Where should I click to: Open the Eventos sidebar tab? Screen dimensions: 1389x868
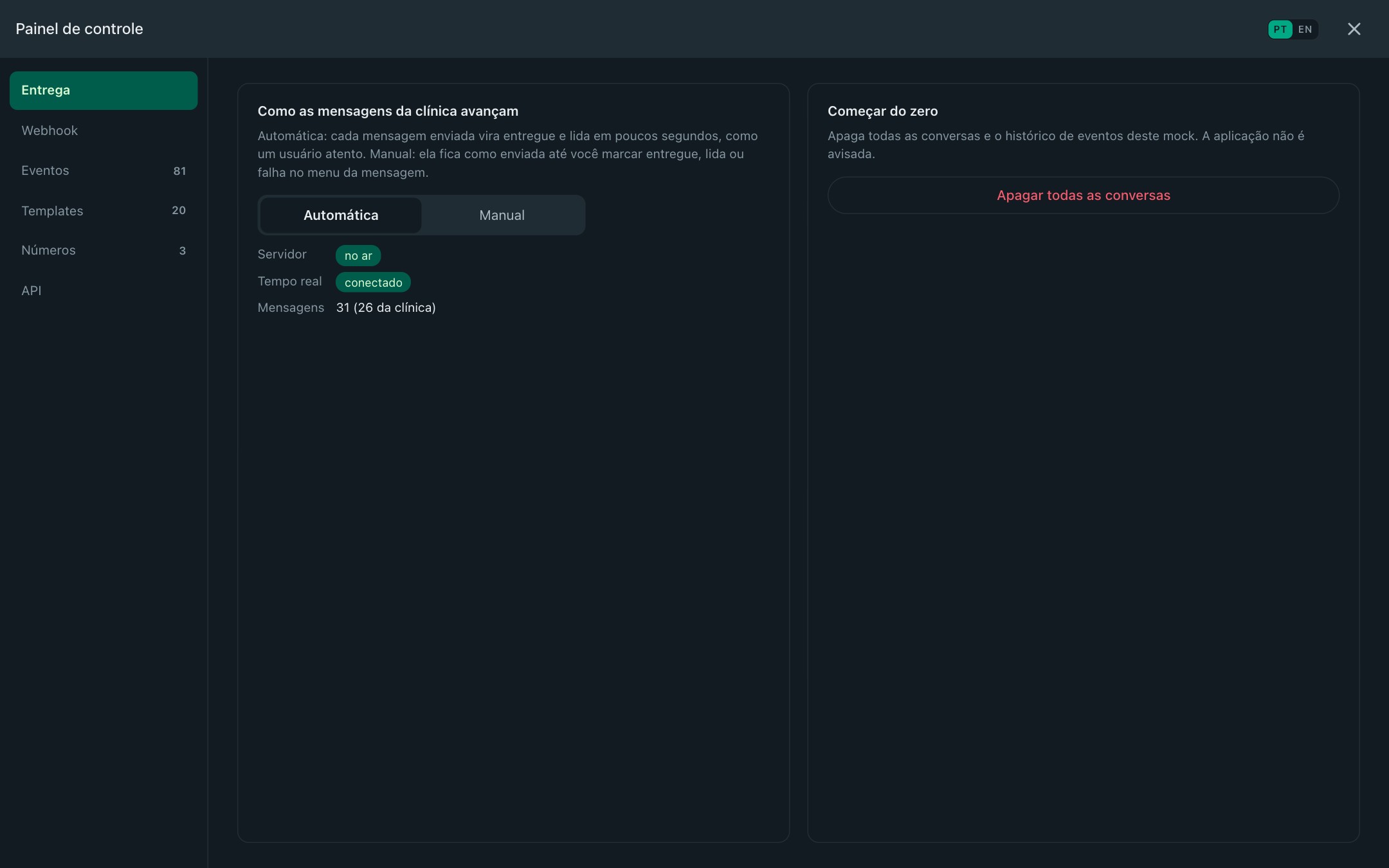click(x=104, y=170)
